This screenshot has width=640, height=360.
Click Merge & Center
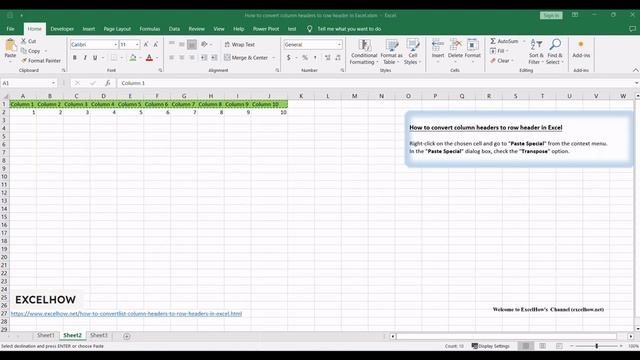pyautogui.click(x=246, y=58)
